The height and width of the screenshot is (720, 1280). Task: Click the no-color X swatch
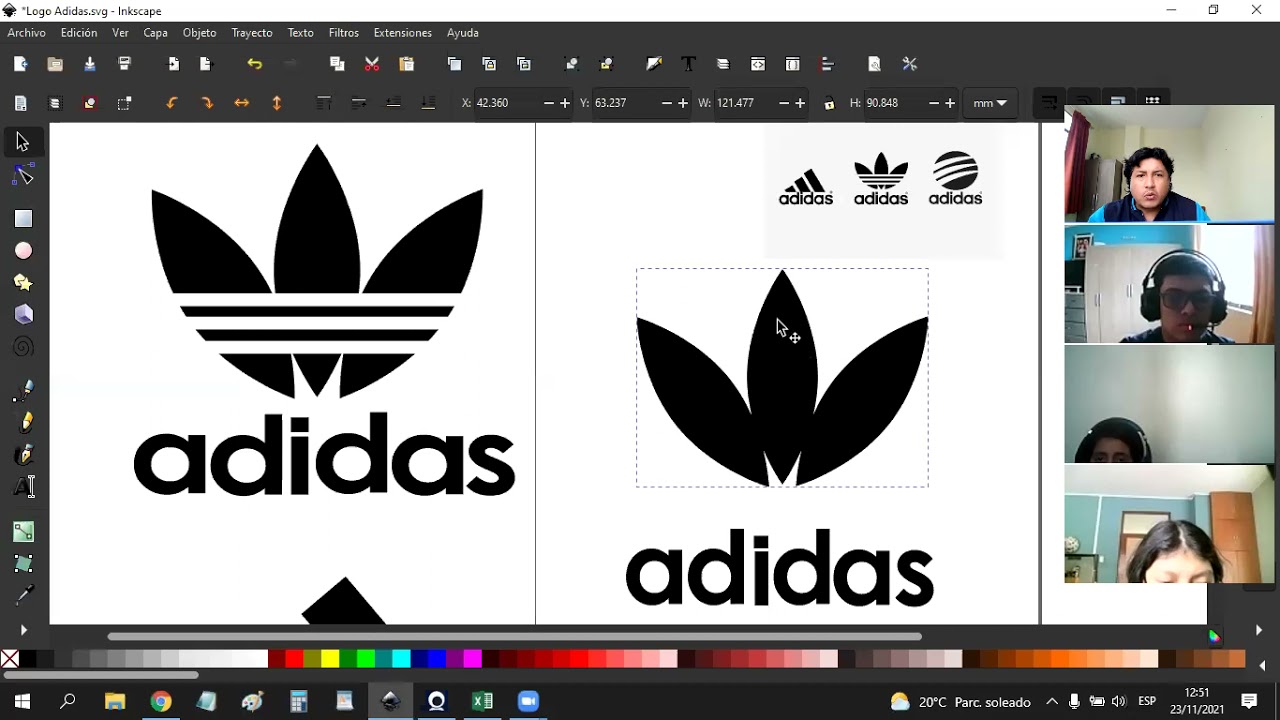tap(9, 659)
